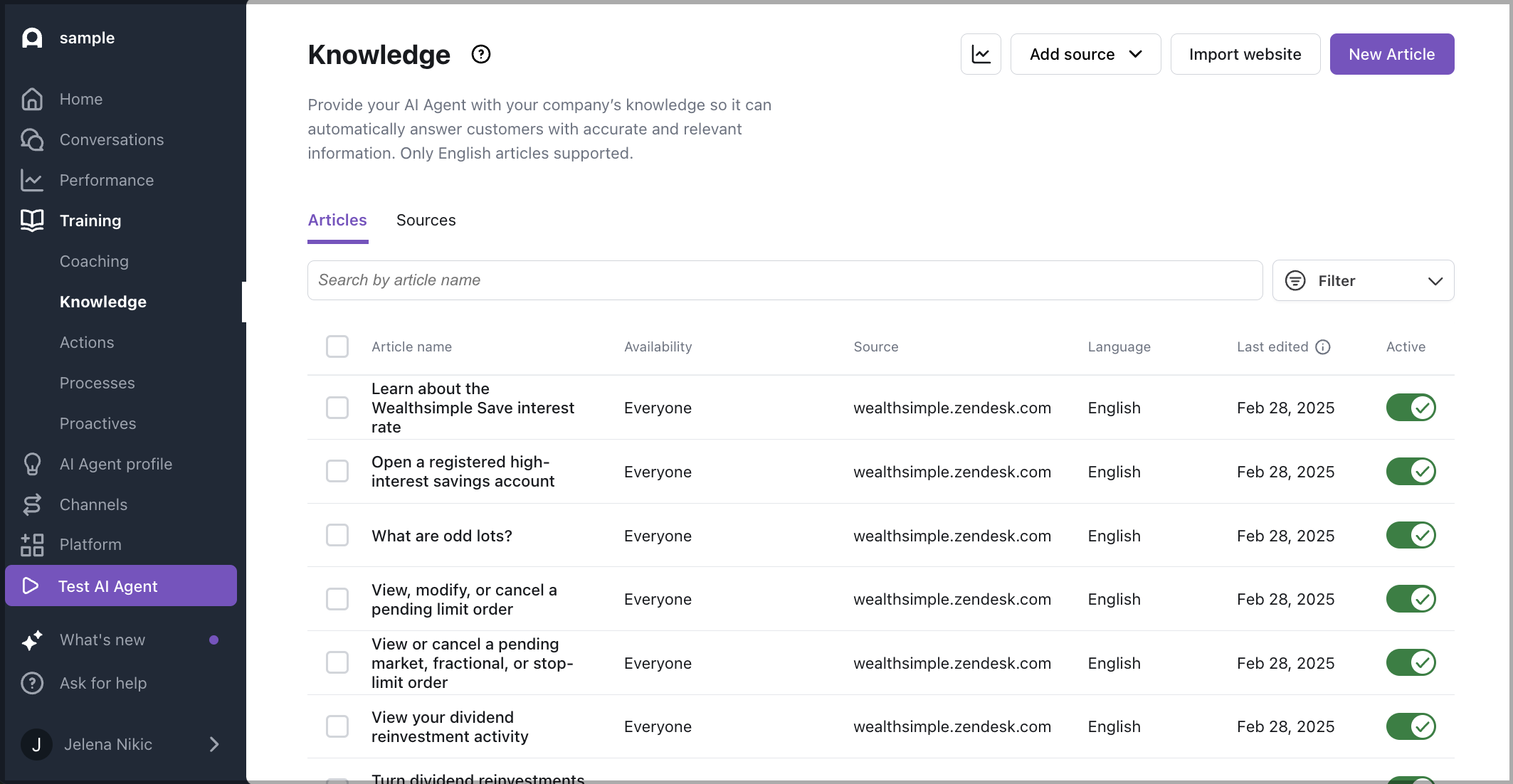Tick the checkbox for 'Open a registered high-interest savings account'

[x=337, y=471]
